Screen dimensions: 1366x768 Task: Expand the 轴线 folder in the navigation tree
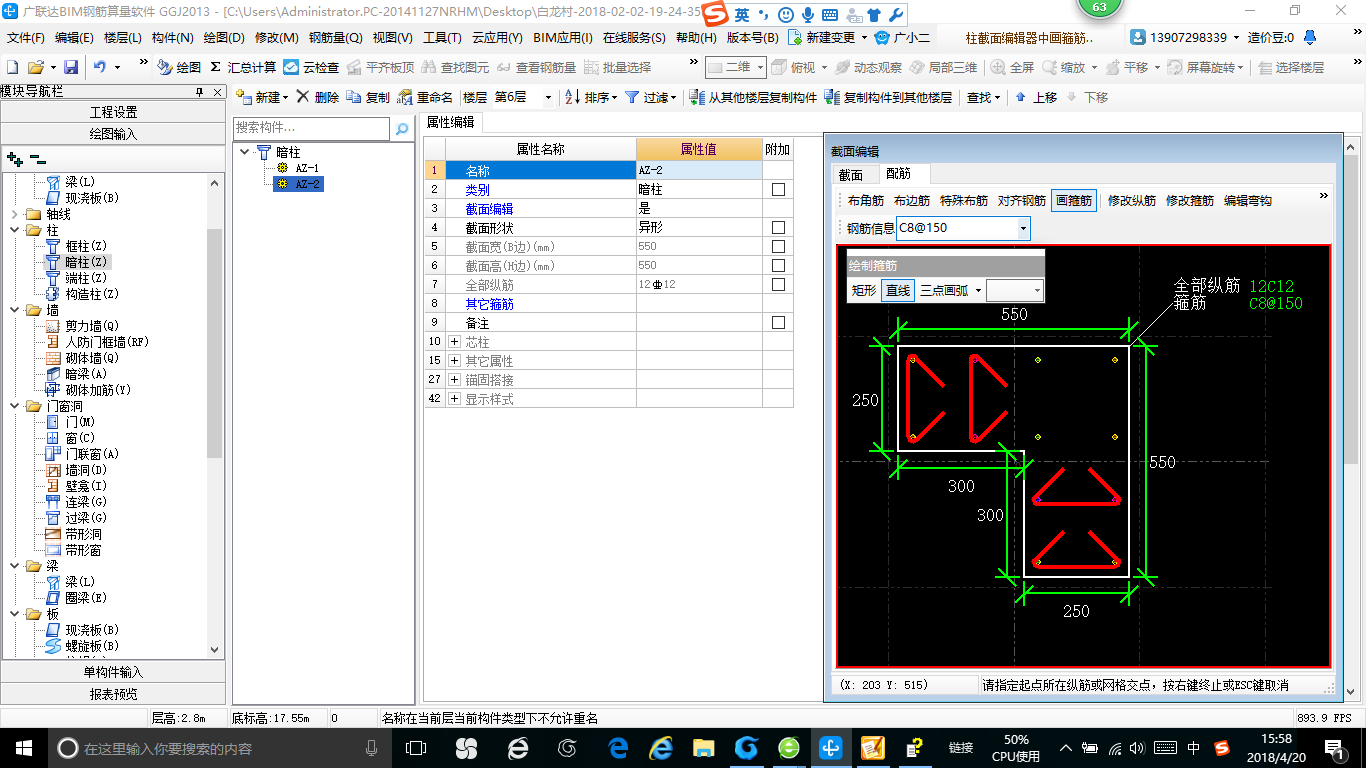14,214
